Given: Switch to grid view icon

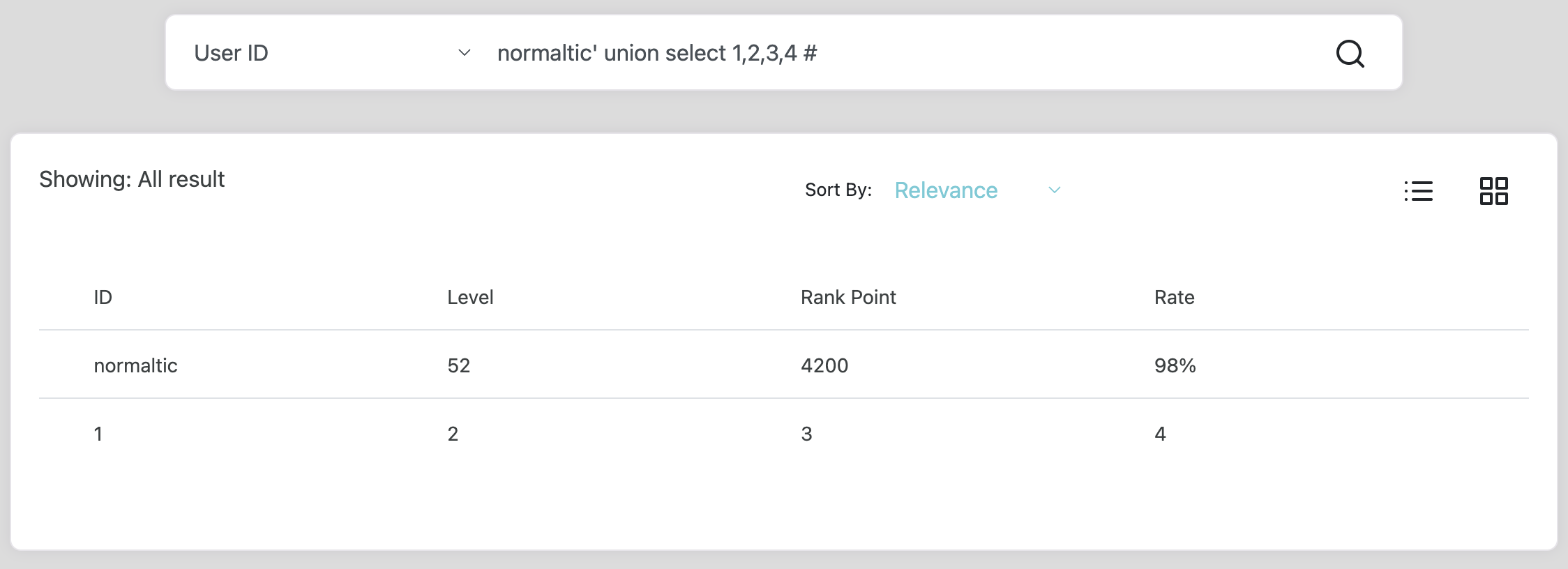Looking at the screenshot, I should click(x=1493, y=190).
